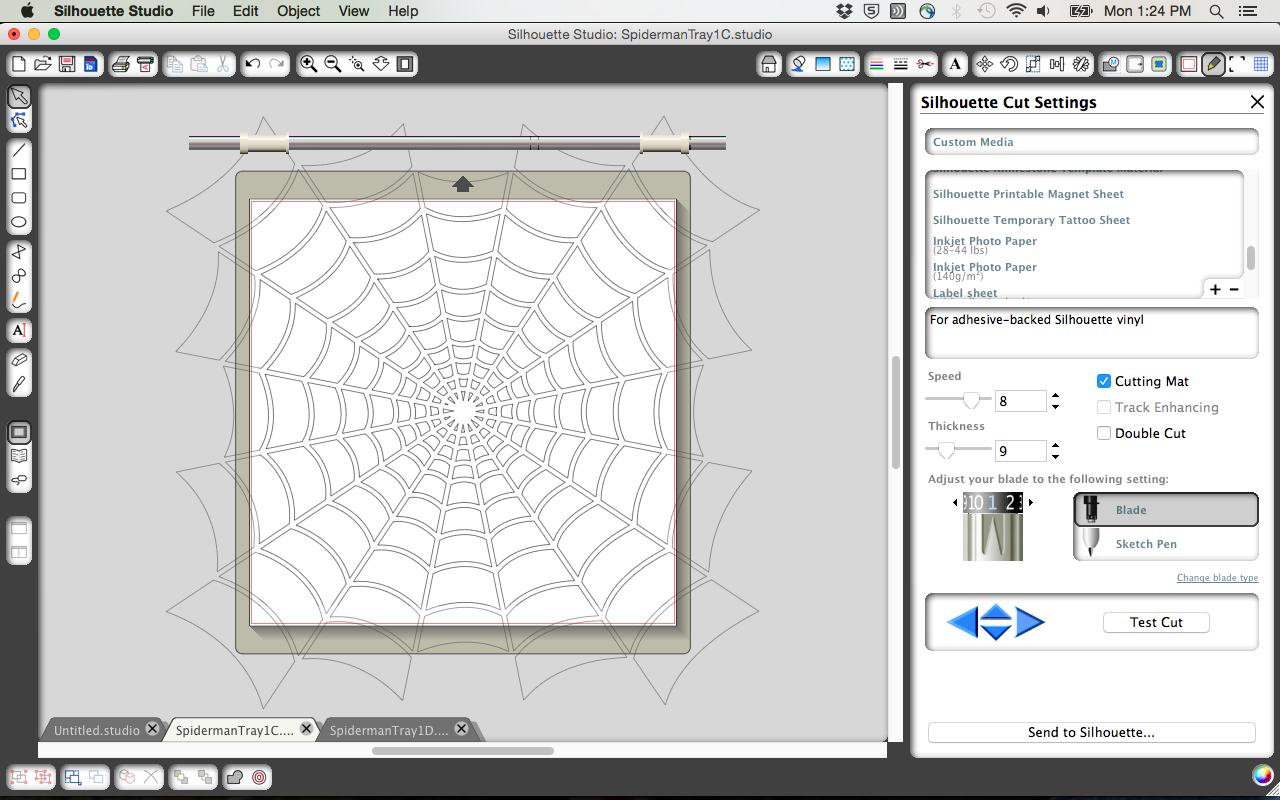Open the File menu

pos(203,11)
